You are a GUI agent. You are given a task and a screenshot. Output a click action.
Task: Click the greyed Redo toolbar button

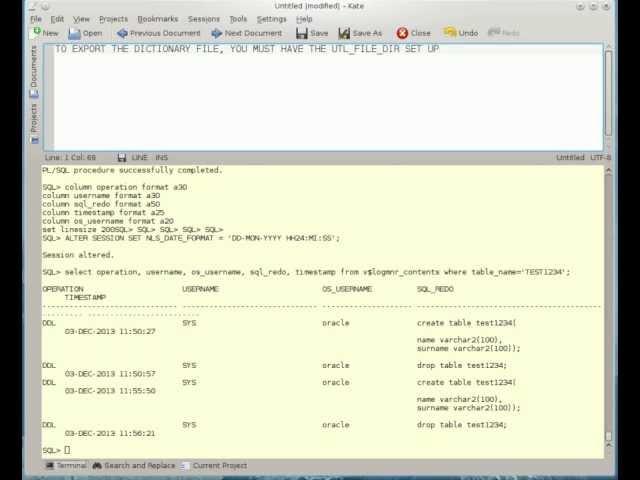pos(503,33)
